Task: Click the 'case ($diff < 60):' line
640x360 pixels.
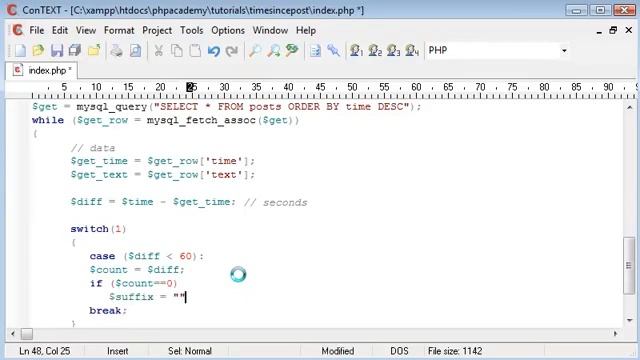Action: coord(147,256)
